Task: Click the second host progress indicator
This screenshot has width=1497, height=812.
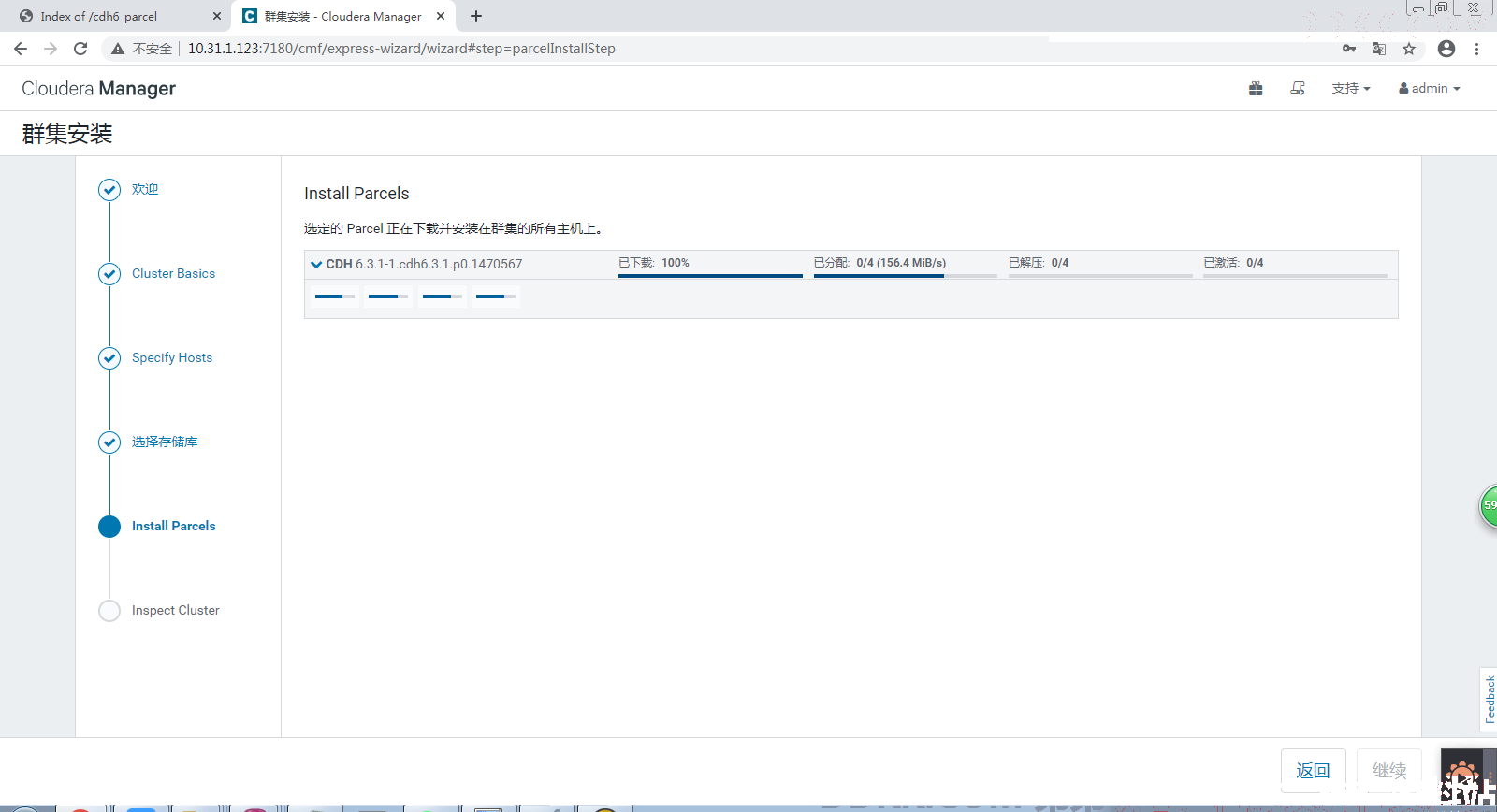Action: click(388, 297)
